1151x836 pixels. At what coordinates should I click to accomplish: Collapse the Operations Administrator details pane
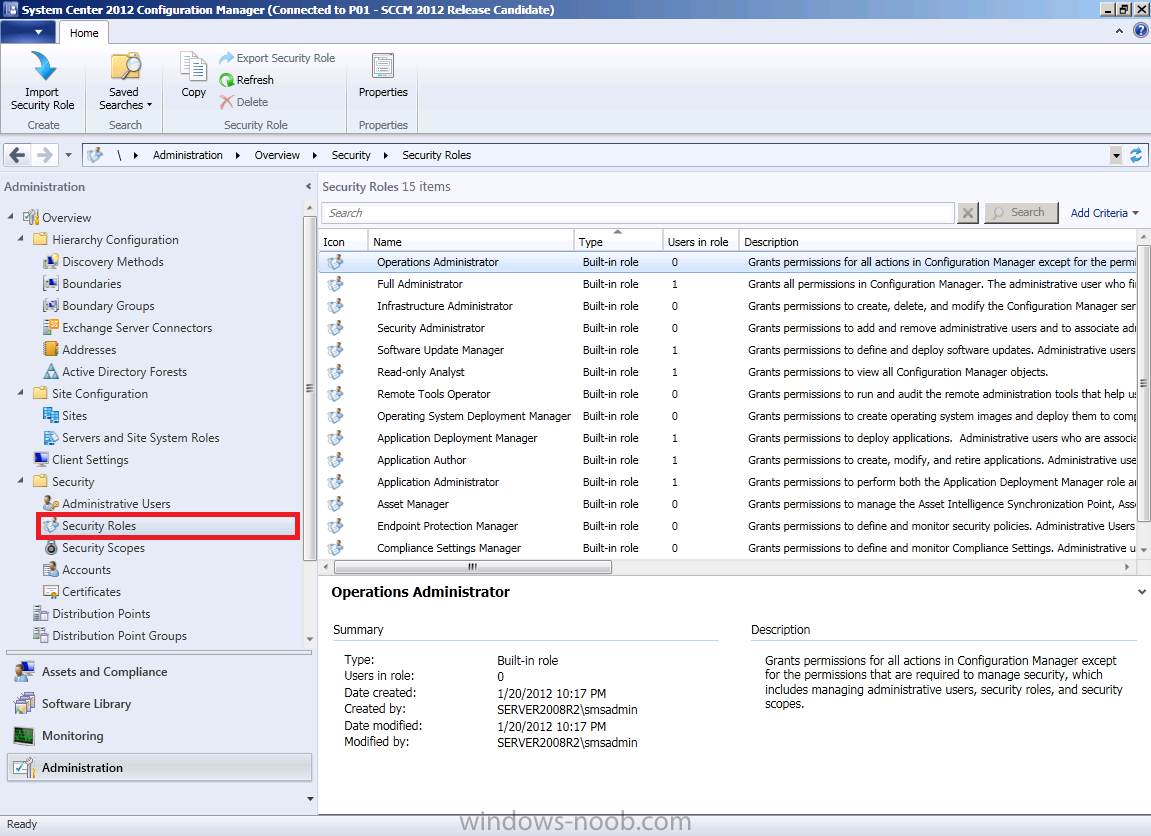(x=1141, y=592)
